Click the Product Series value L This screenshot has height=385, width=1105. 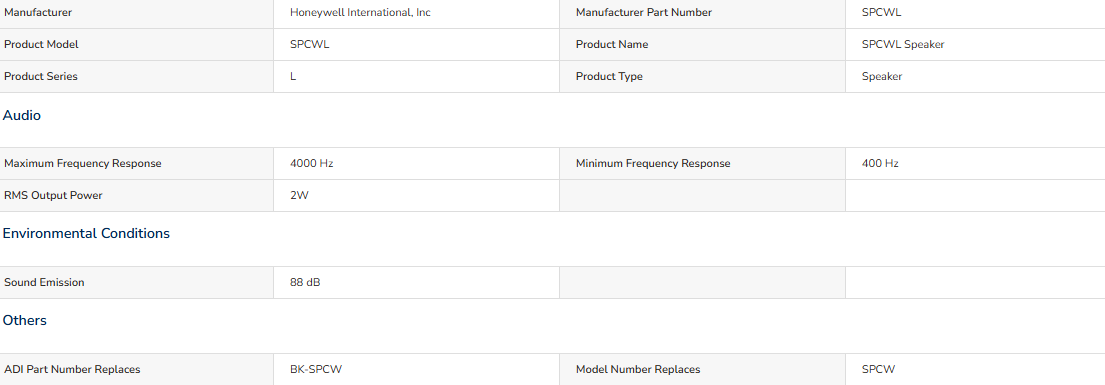(293, 76)
